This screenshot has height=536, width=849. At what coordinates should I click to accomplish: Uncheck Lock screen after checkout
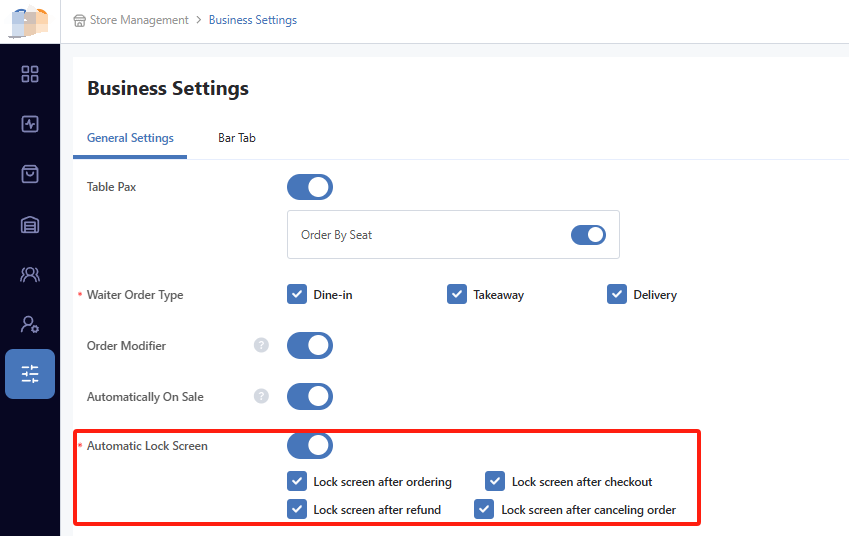tap(495, 481)
